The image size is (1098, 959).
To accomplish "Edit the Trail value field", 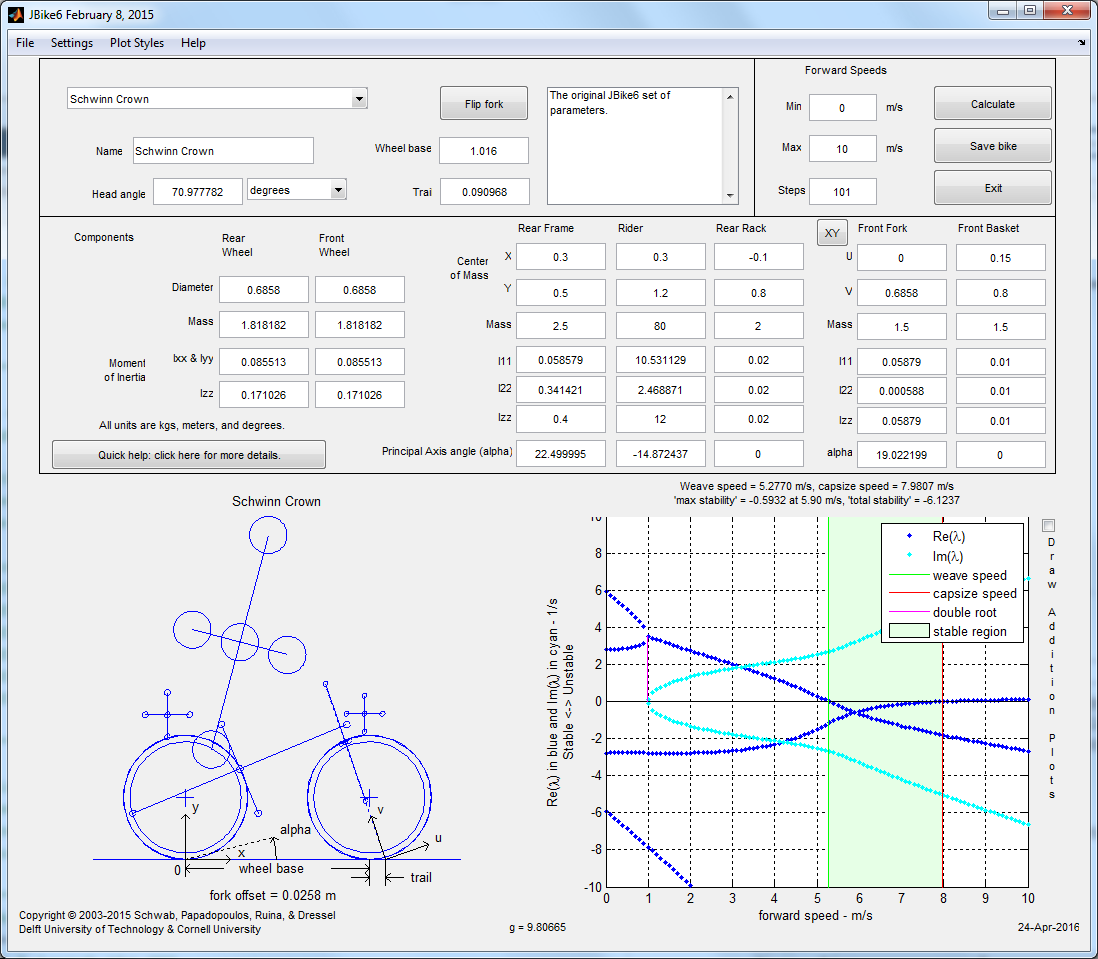I will (x=484, y=190).
